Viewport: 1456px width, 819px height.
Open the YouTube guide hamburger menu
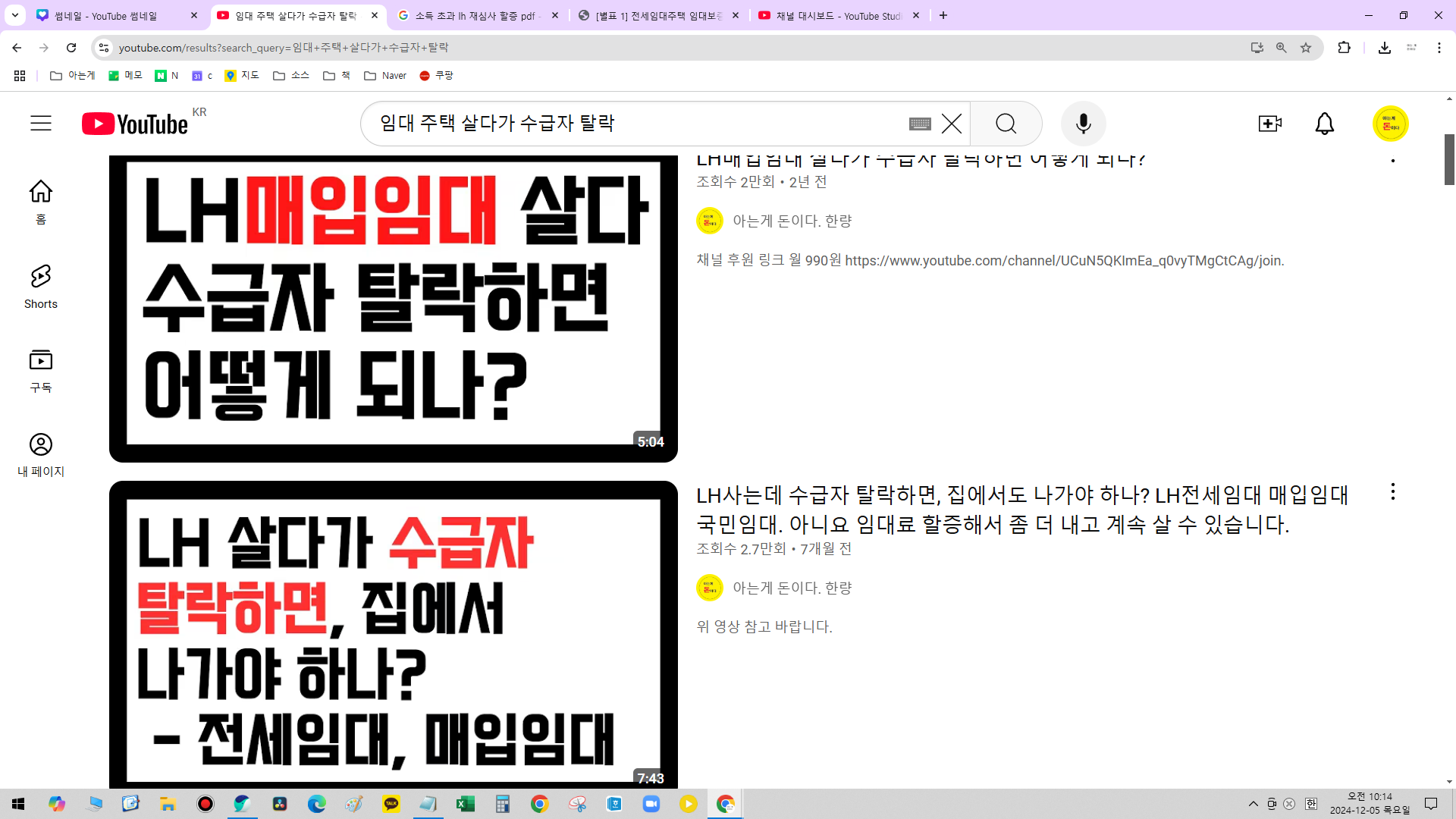point(41,124)
